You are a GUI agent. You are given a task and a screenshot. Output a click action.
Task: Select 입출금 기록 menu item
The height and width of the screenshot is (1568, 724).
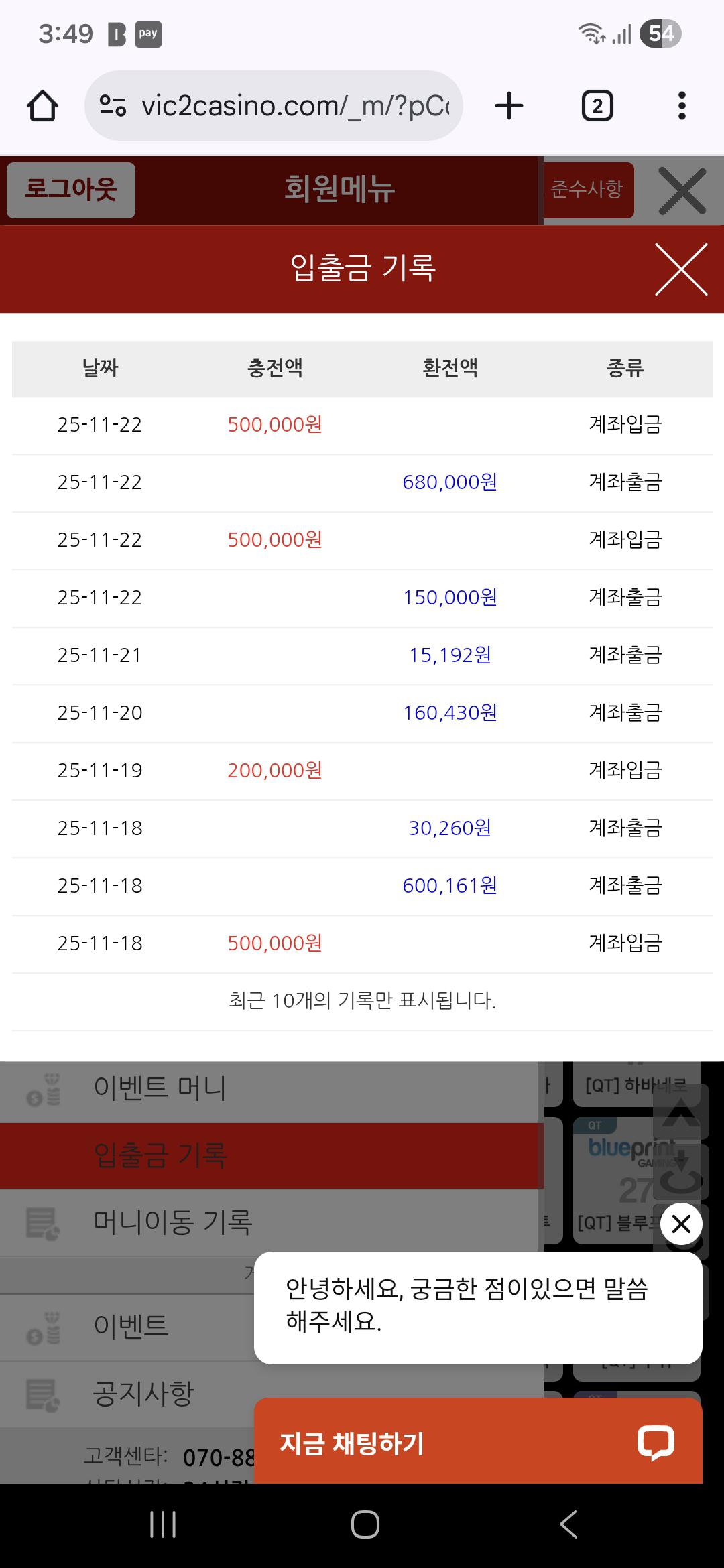(161, 1156)
